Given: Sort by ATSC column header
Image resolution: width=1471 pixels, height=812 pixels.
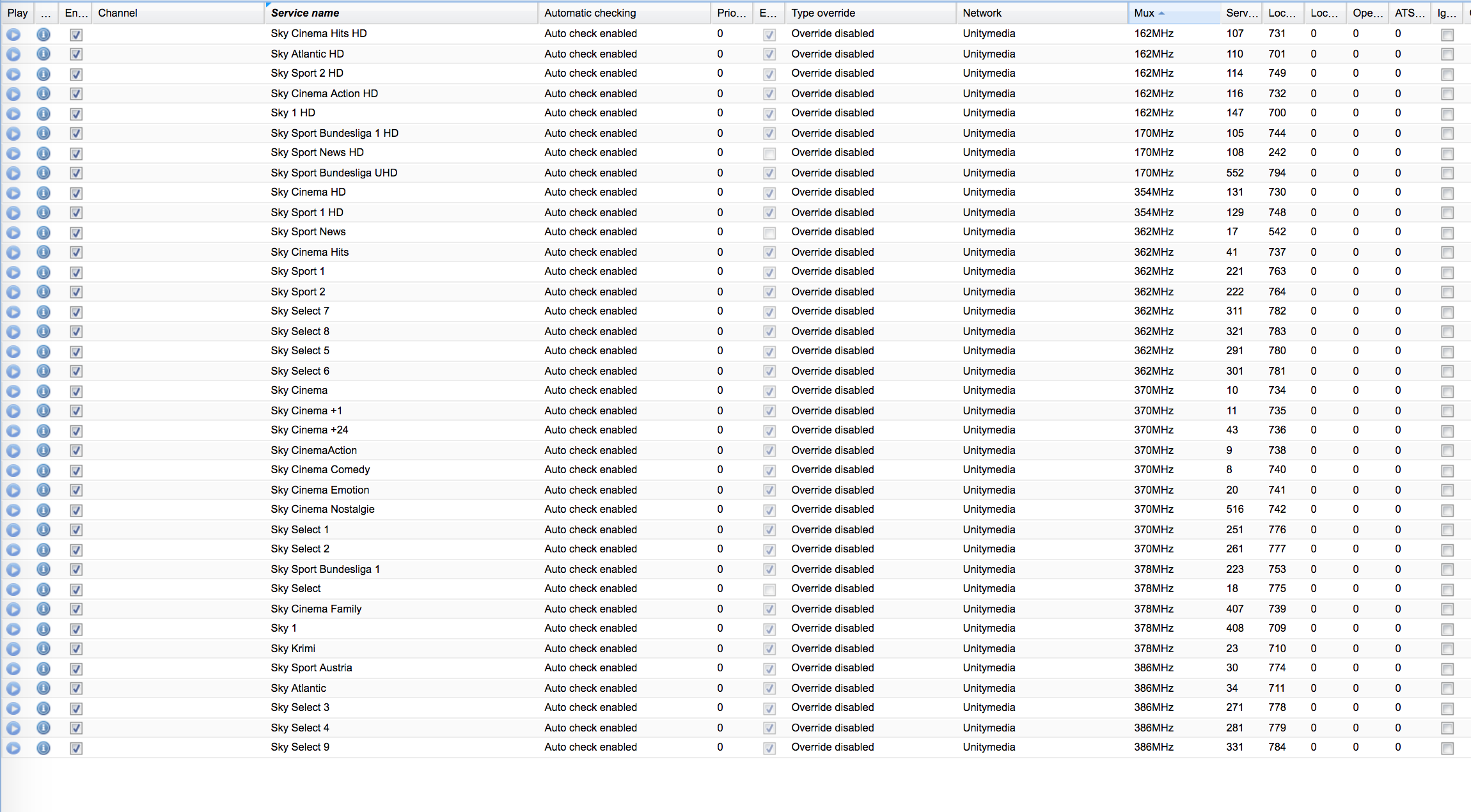Looking at the screenshot, I should (x=1410, y=13).
